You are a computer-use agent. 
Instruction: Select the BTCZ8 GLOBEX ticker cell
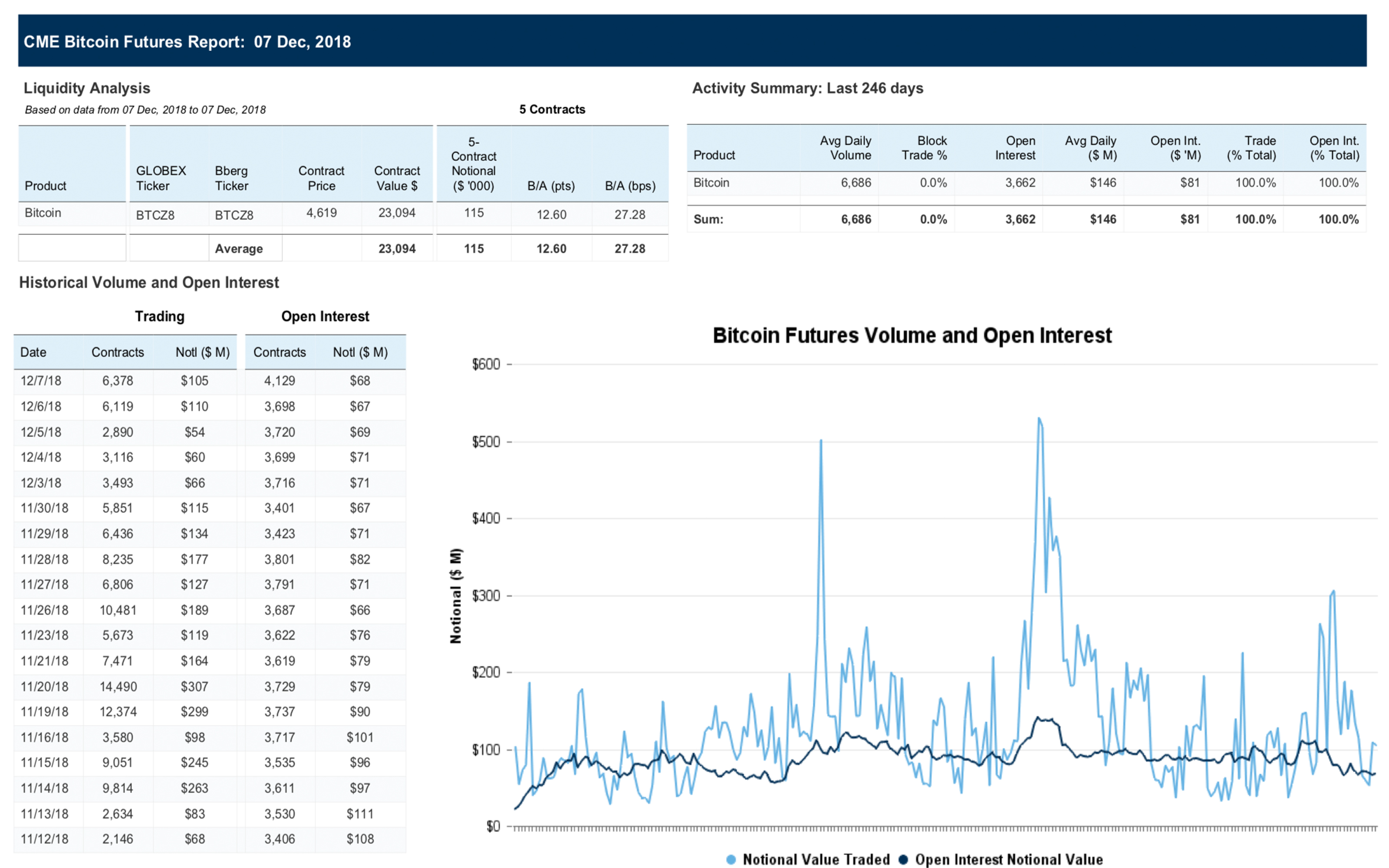point(155,215)
